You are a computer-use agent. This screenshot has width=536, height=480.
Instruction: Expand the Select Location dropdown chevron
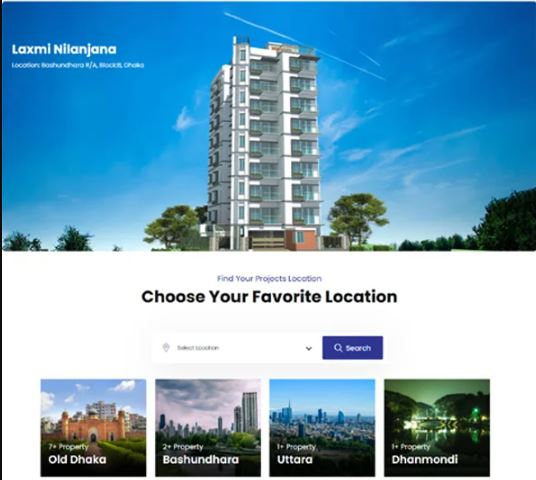pos(309,348)
